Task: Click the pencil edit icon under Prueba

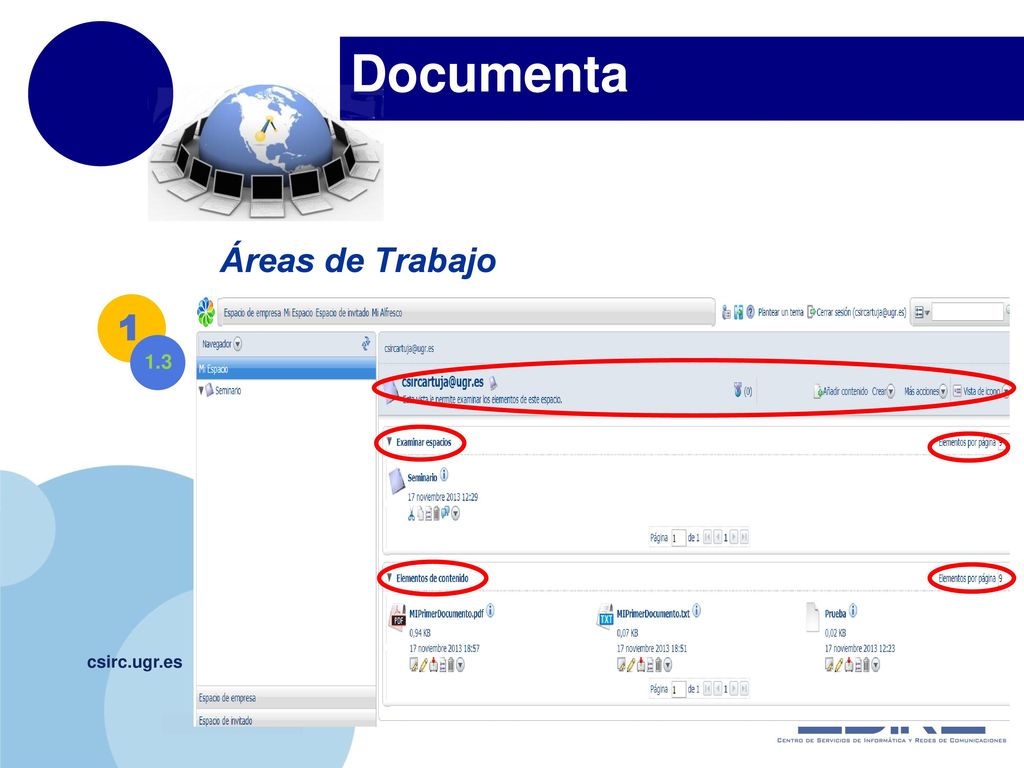Action: [839, 665]
